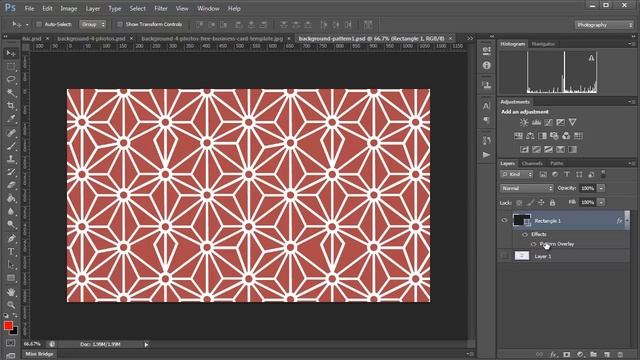Open the Normal blend mode dropdown
Viewport: 640px width, 360px height.
(x=527, y=188)
